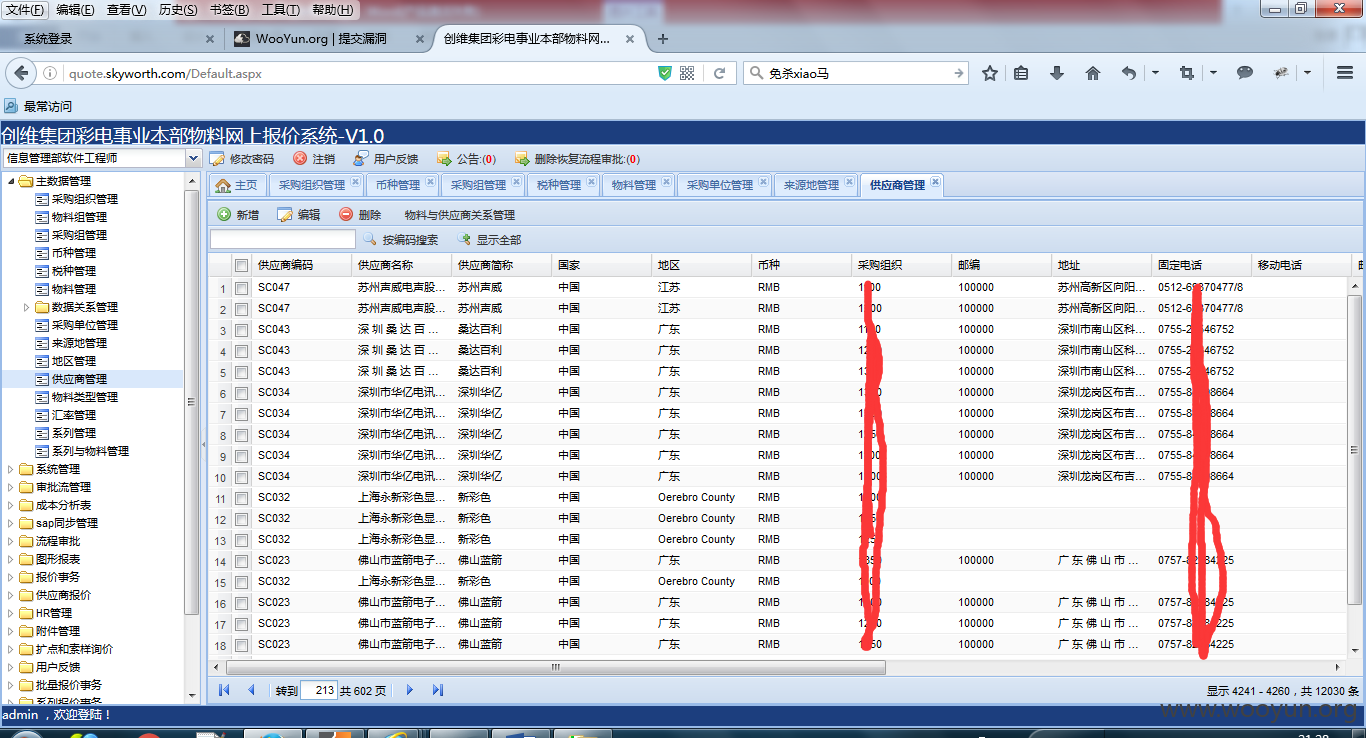The image size is (1366, 738).
Task: Click the site info icon in the address bar
Action: [50, 73]
